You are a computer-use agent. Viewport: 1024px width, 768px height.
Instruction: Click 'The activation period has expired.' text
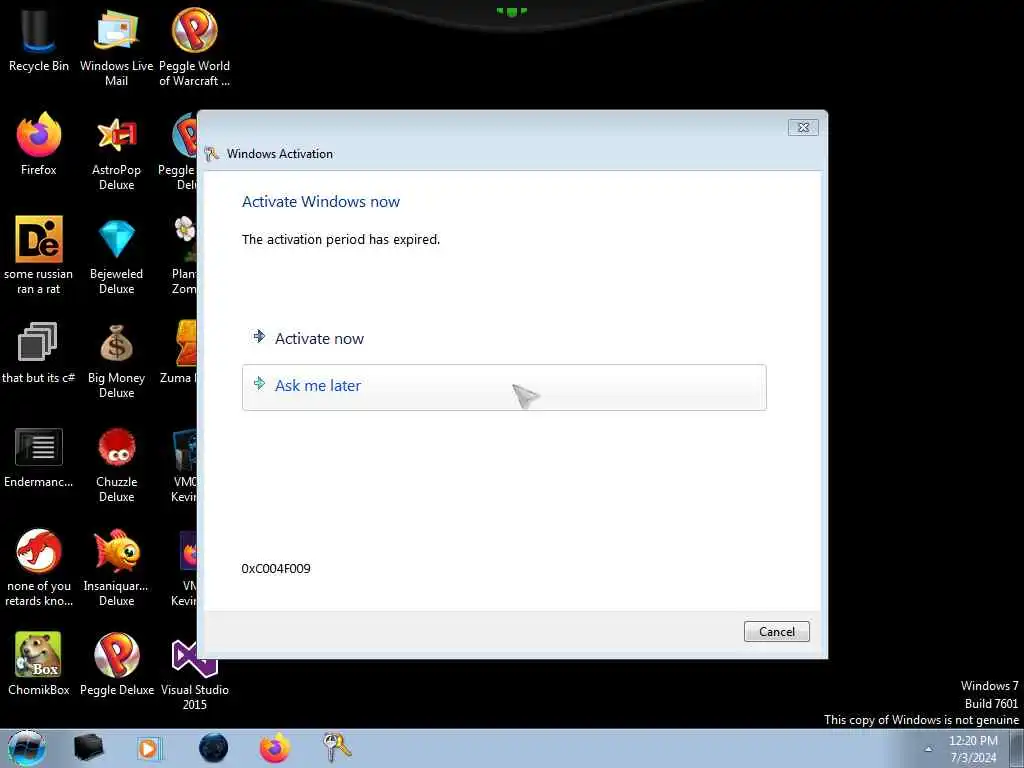341,240
